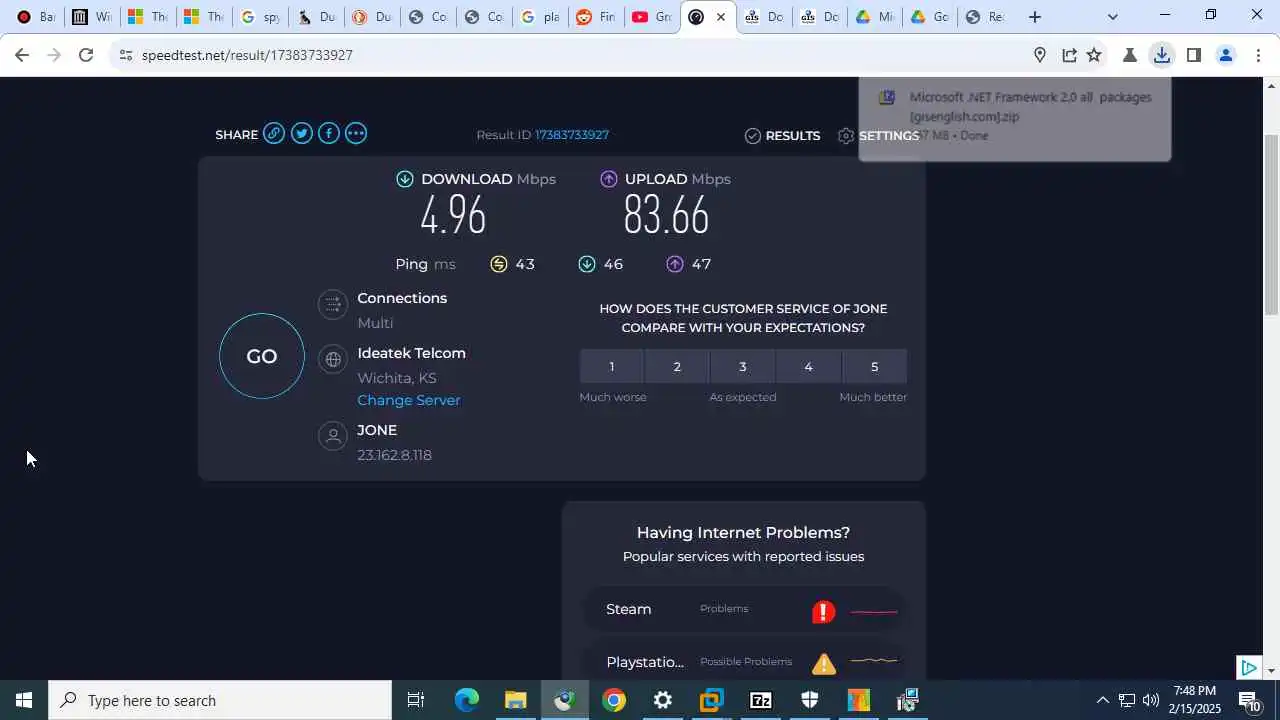The image size is (1280, 720).
Task: Open Task View on taskbar
Action: point(416,700)
